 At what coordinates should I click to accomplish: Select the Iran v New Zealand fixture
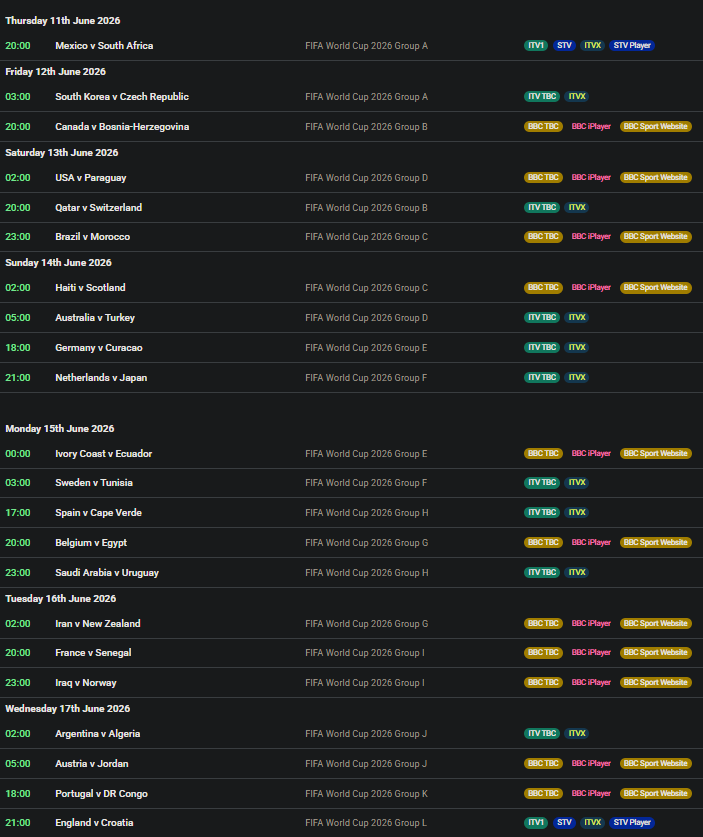click(x=98, y=623)
